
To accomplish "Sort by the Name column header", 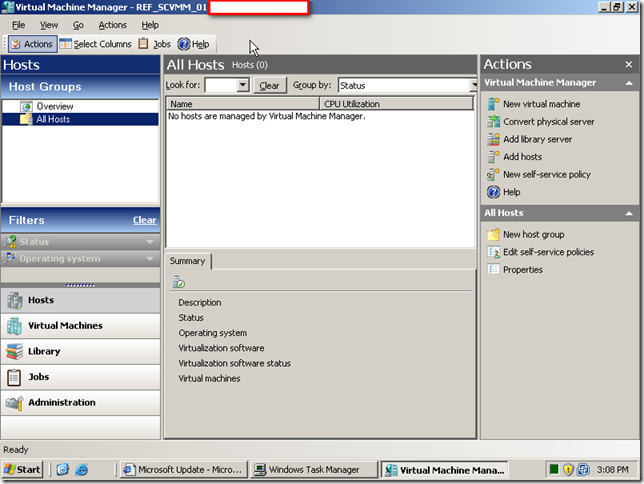I will pyautogui.click(x=242, y=104).
